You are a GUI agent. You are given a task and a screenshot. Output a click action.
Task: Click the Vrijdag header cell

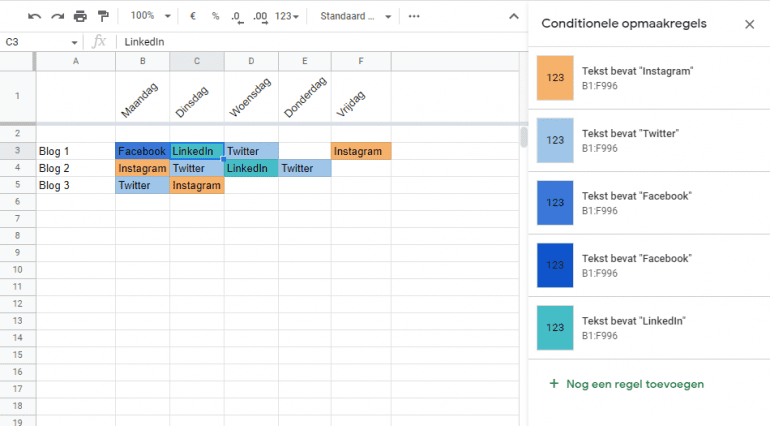coord(361,97)
